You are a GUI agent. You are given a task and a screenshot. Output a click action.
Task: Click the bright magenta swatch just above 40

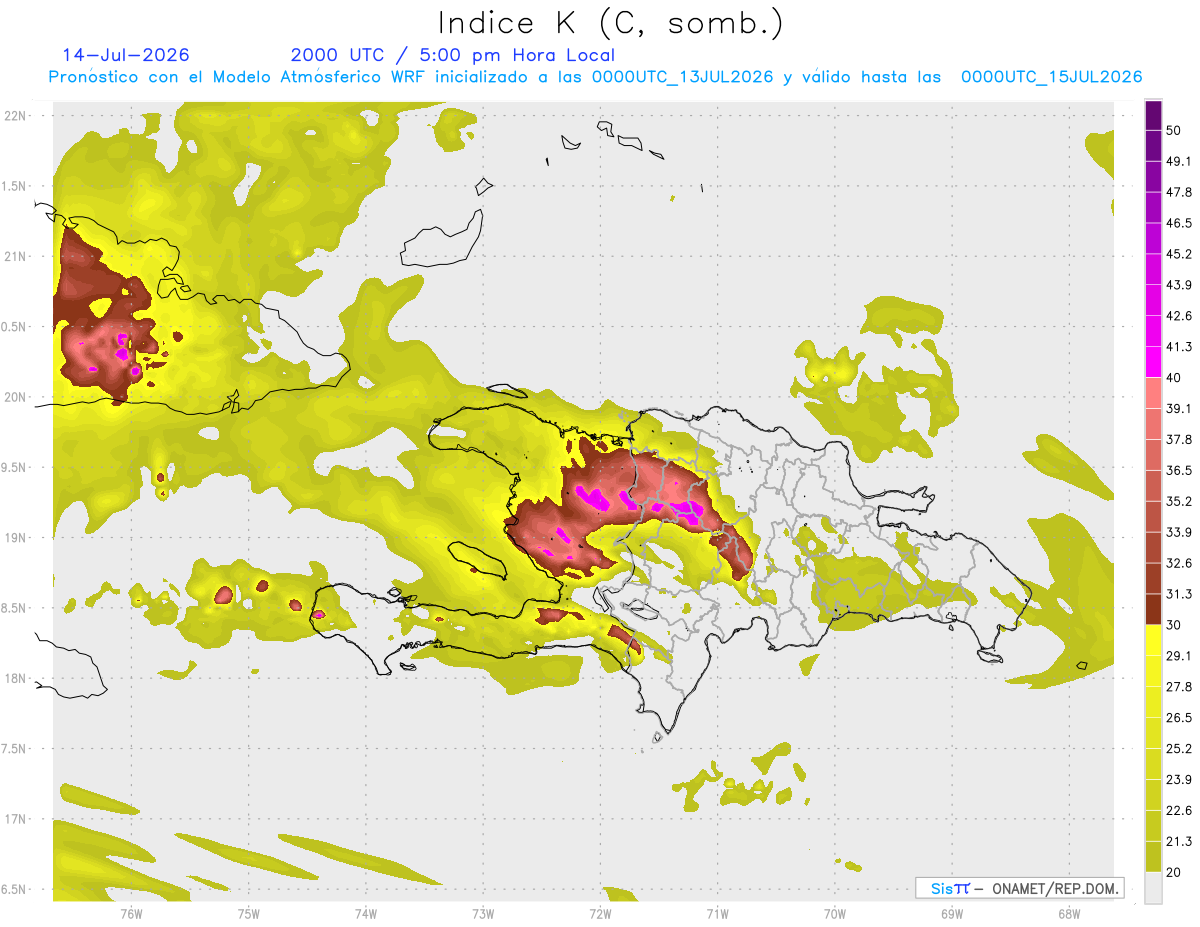1154,362
